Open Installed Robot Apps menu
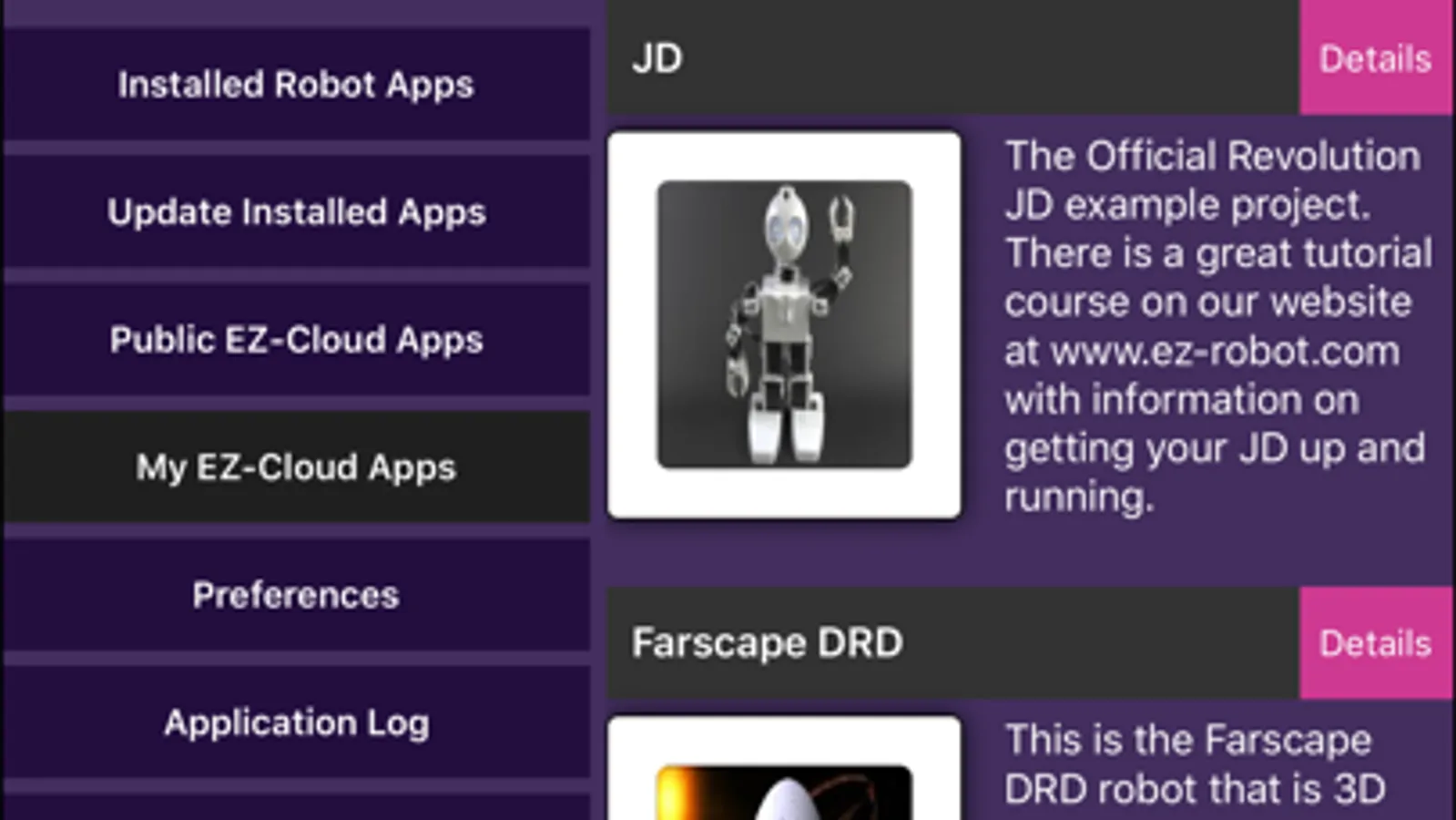The width and height of the screenshot is (1456, 820). click(296, 84)
